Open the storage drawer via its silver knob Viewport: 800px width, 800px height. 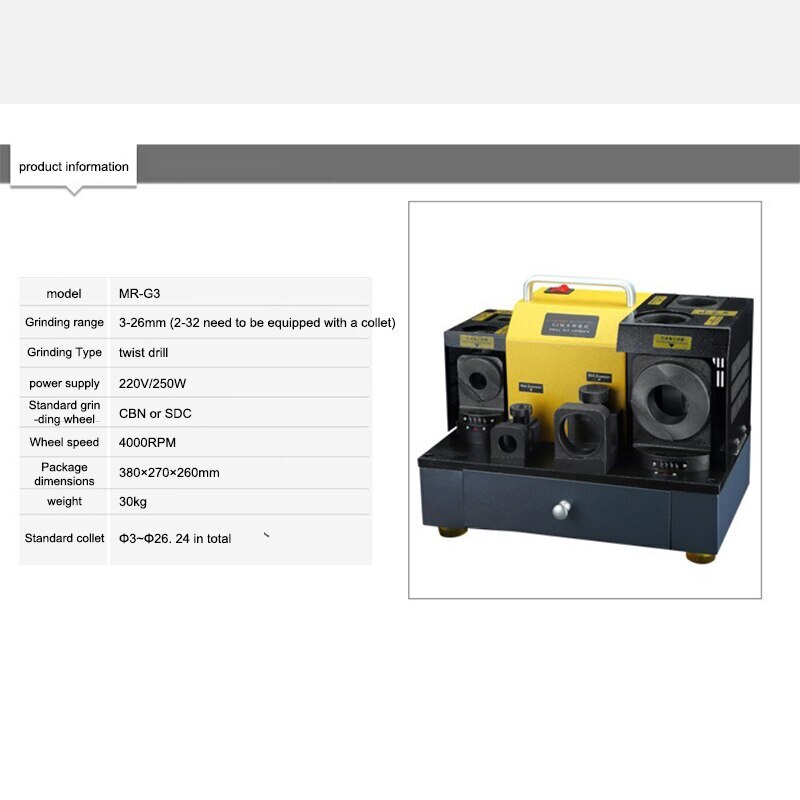tap(561, 510)
